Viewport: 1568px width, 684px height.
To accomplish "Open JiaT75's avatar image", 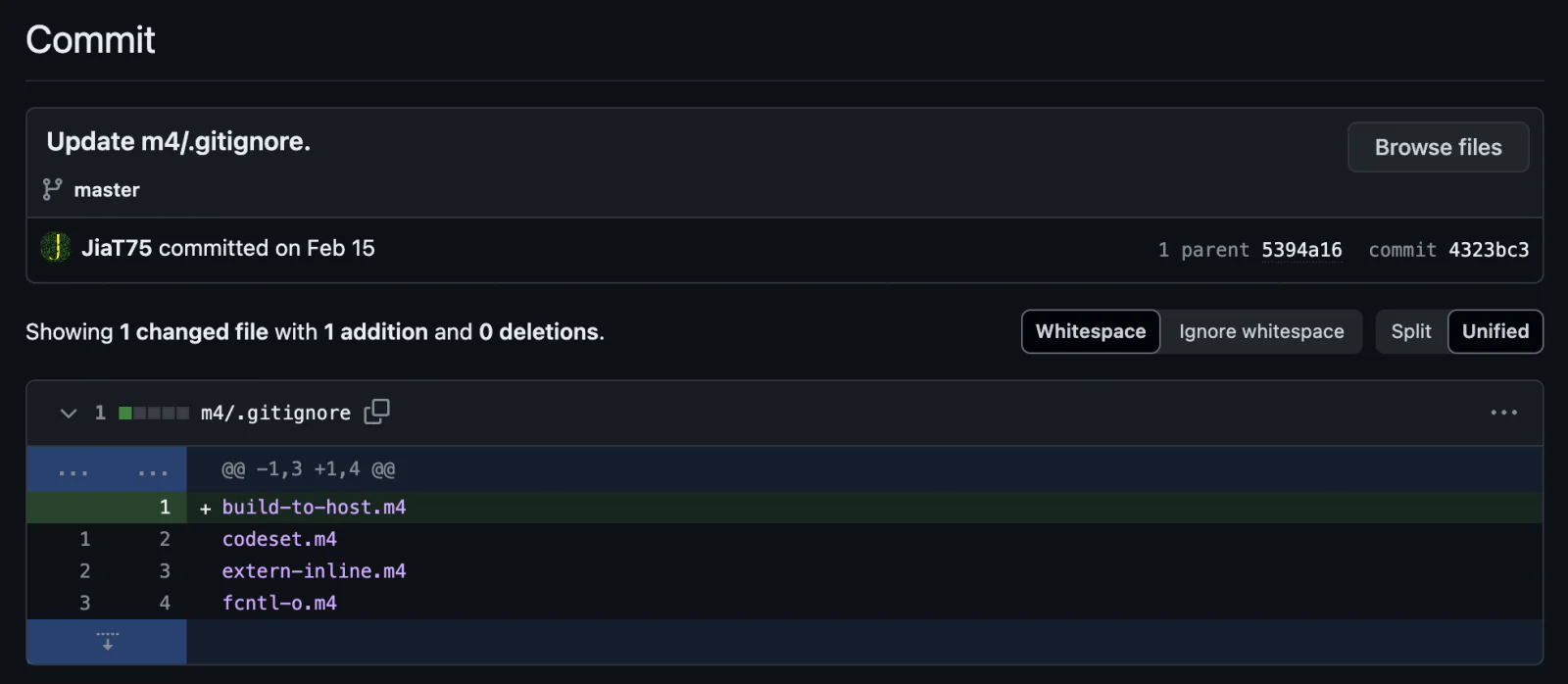I will [56, 248].
